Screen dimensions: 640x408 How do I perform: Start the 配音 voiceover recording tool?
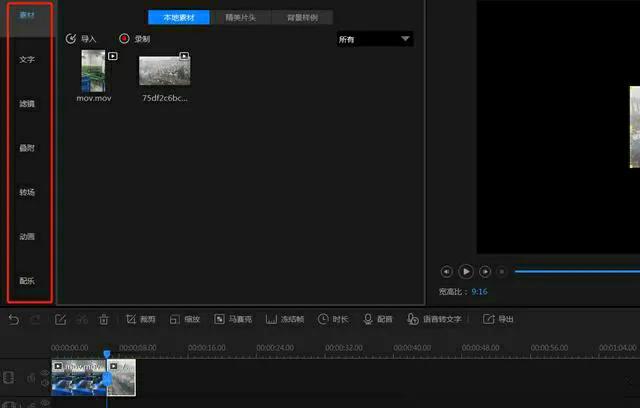click(x=378, y=319)
